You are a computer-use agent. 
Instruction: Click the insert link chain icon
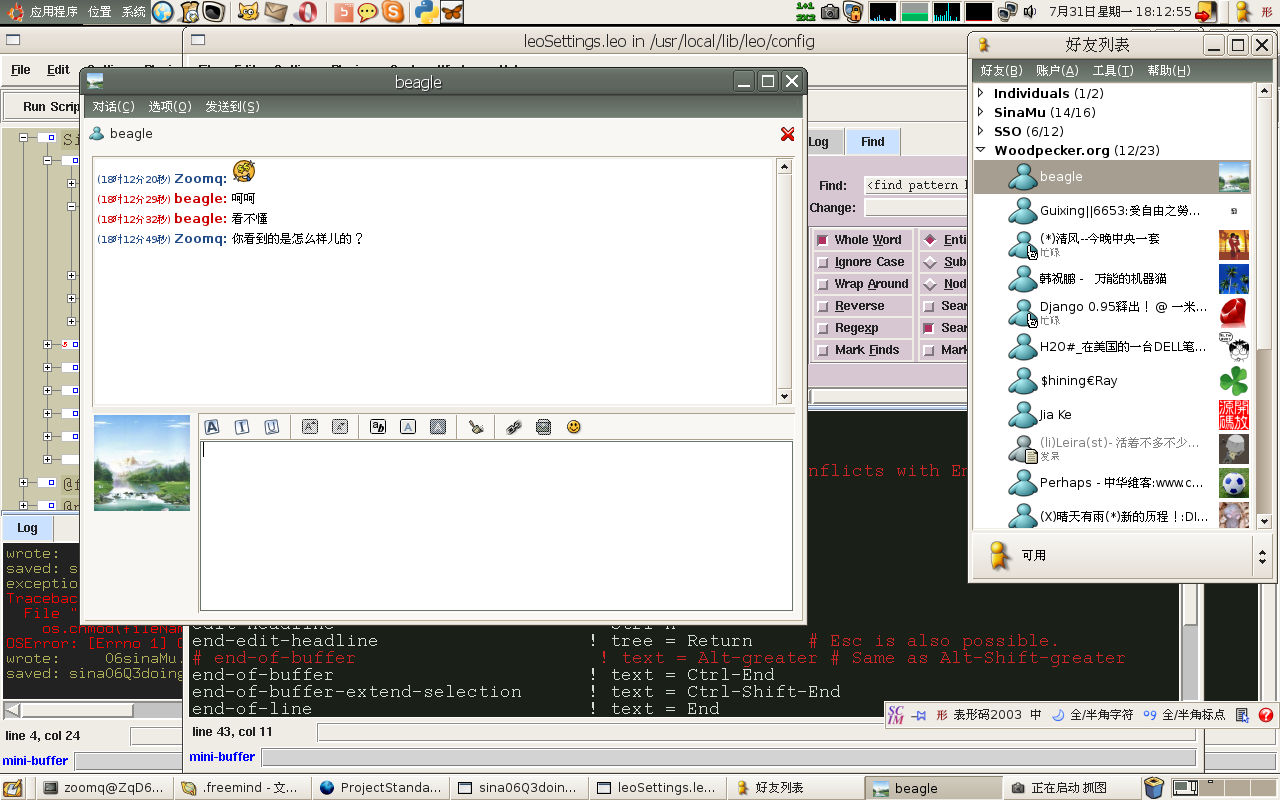(x=513, y=427)
